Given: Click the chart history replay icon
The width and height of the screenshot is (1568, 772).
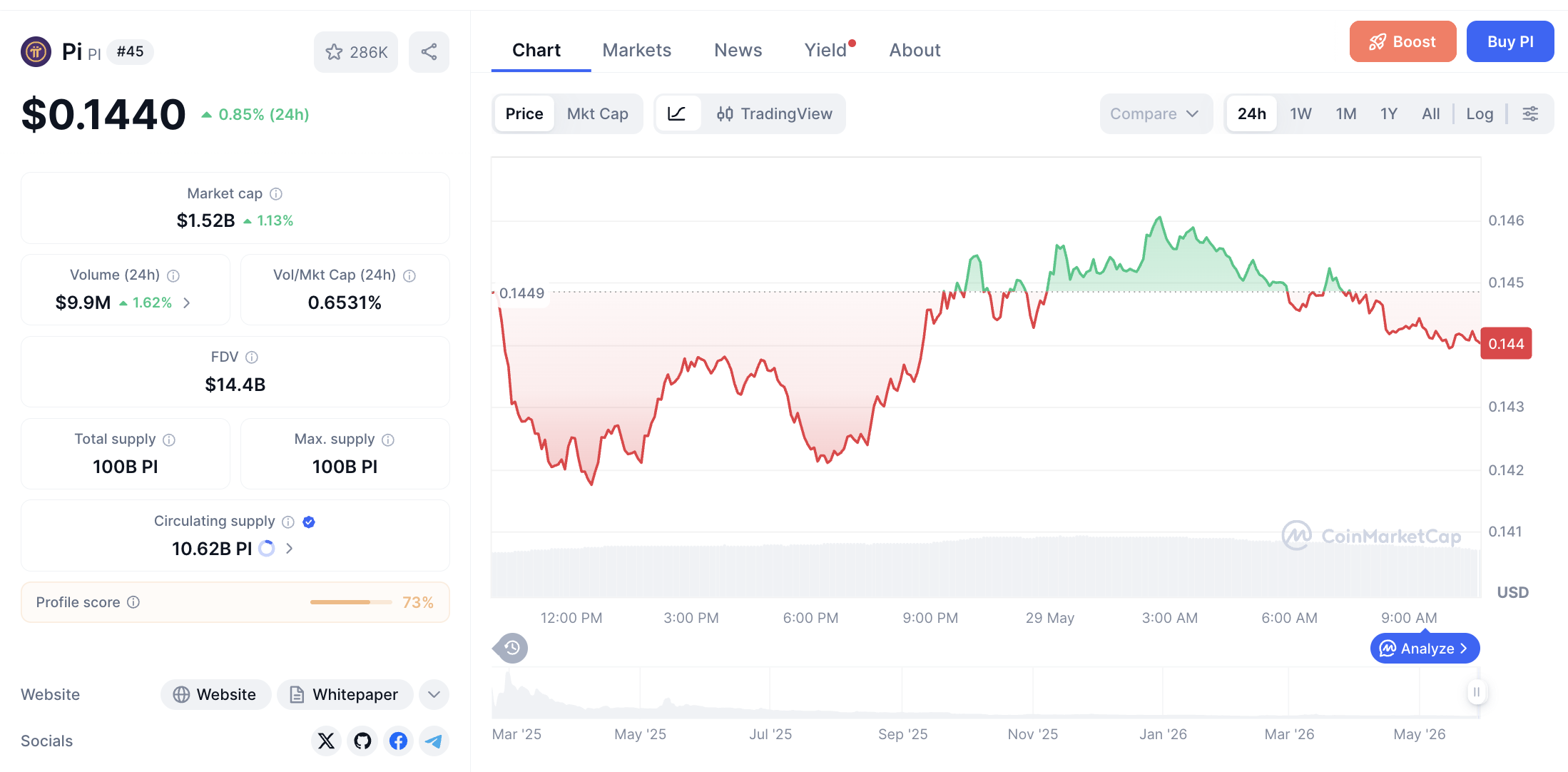Looking at the screenshot, I should (x=511, y=648).
